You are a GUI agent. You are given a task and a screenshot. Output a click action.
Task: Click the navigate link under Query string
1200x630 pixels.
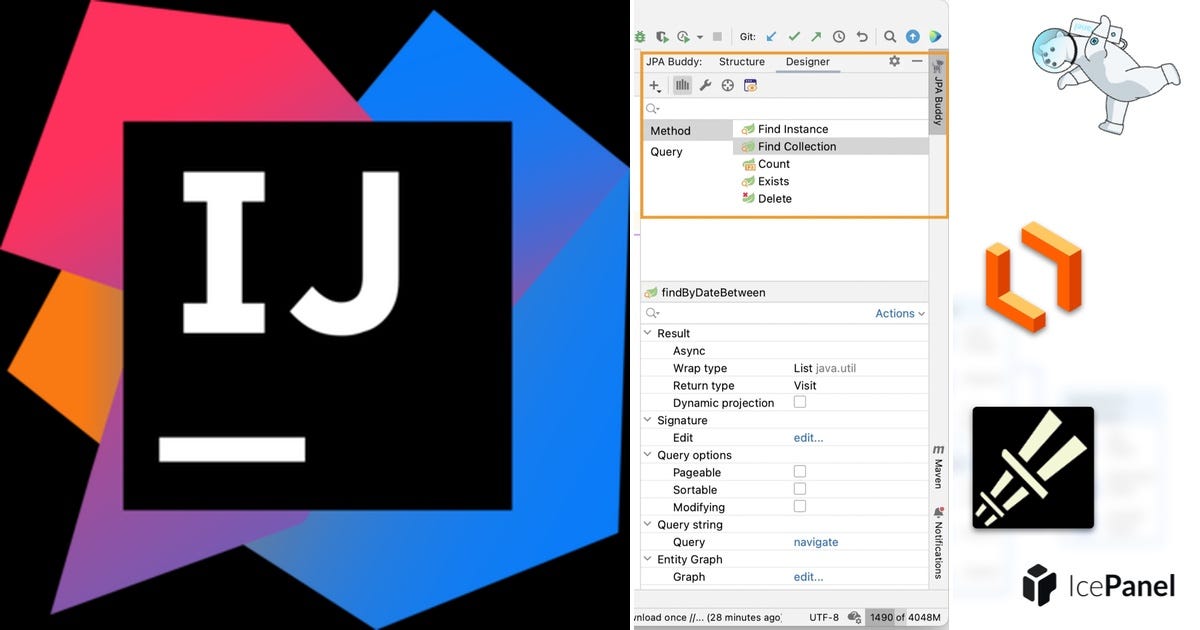point(815,541)
